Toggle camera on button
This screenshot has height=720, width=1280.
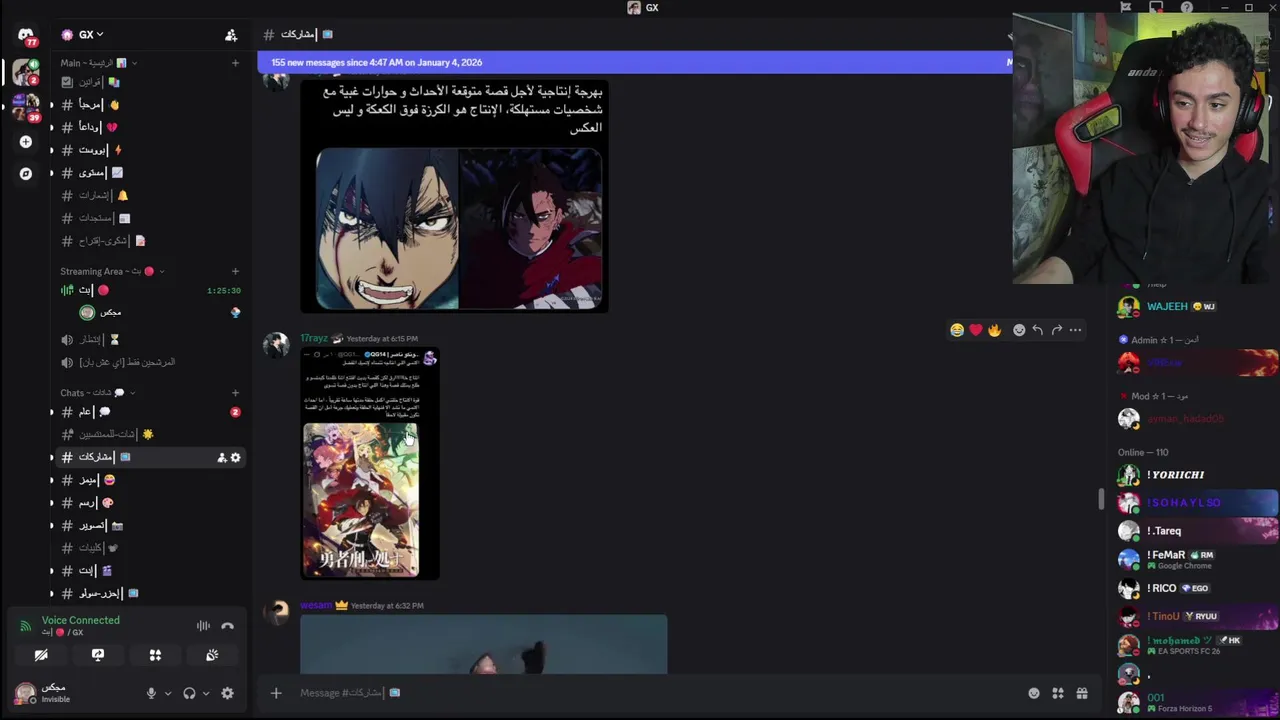click(x=41, y=655)
